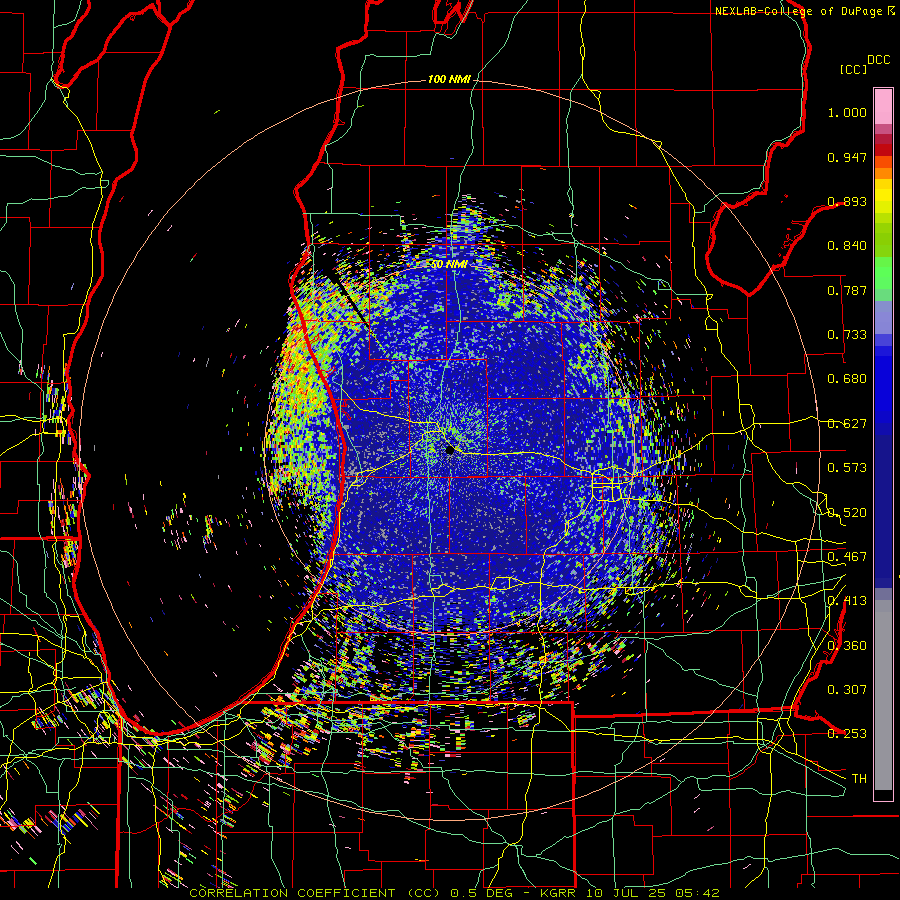The width and height of the screenshot is (900, 900).
Task: Click the Correlation Coefficient caption at bottom
Action: point(454,893)
